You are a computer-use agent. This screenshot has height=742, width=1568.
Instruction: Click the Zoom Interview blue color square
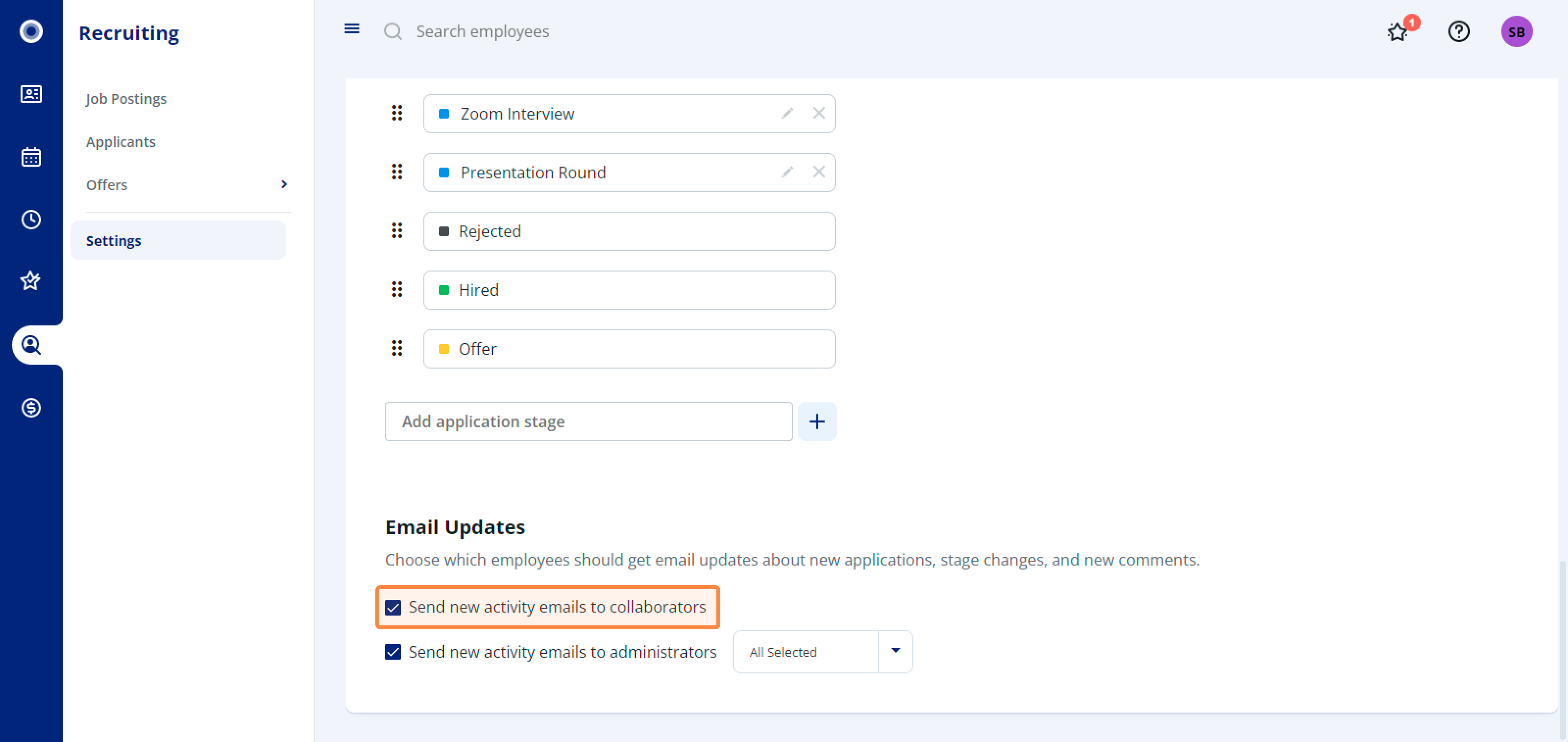click(444, 114)
